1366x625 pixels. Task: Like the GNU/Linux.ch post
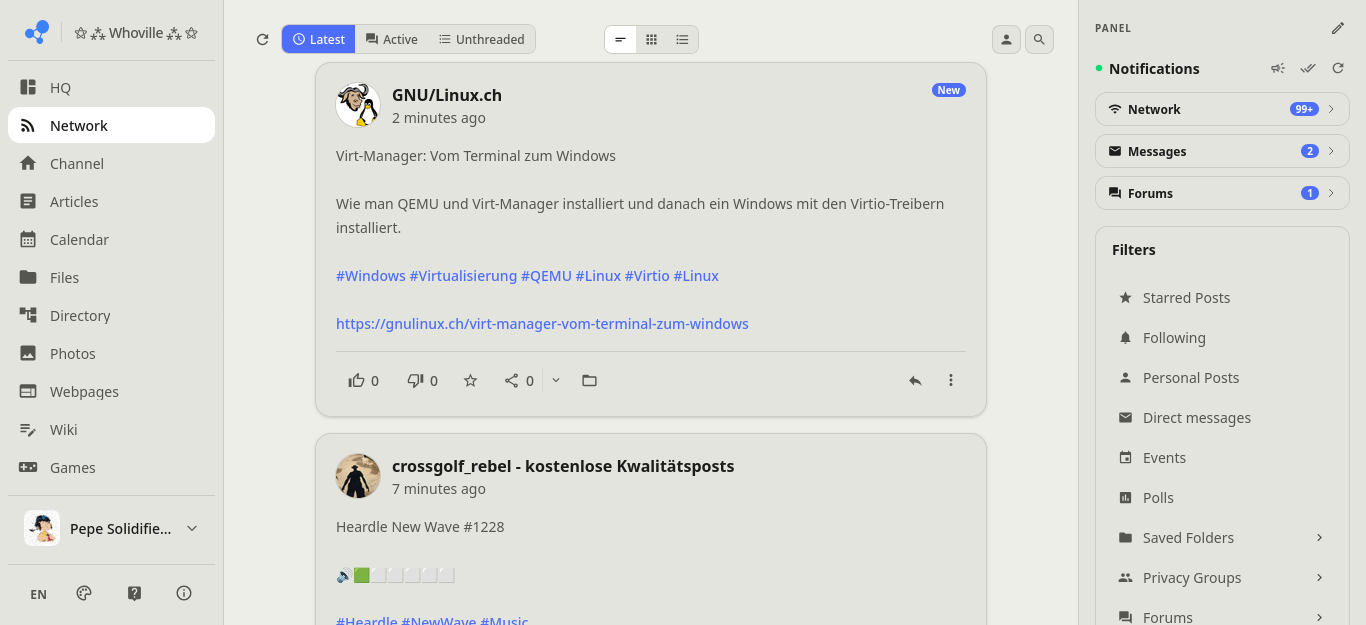point(363,380)
